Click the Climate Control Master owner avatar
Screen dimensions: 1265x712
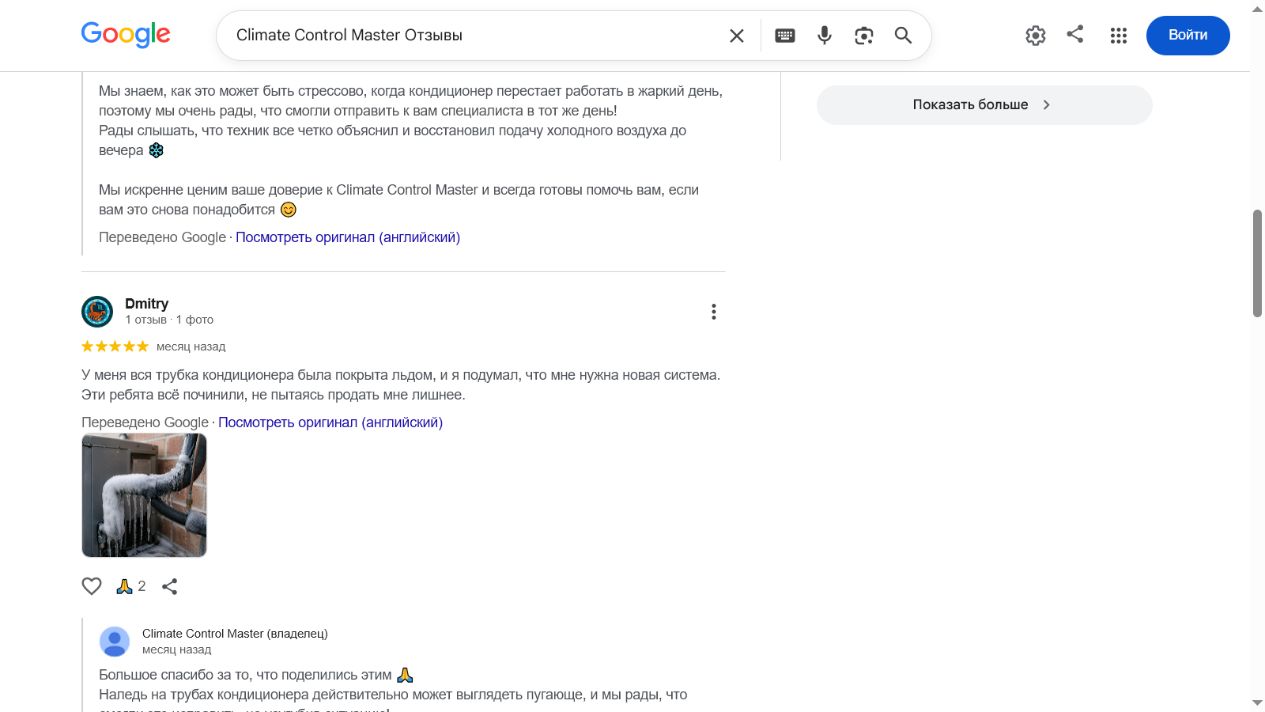pos(115,641)
